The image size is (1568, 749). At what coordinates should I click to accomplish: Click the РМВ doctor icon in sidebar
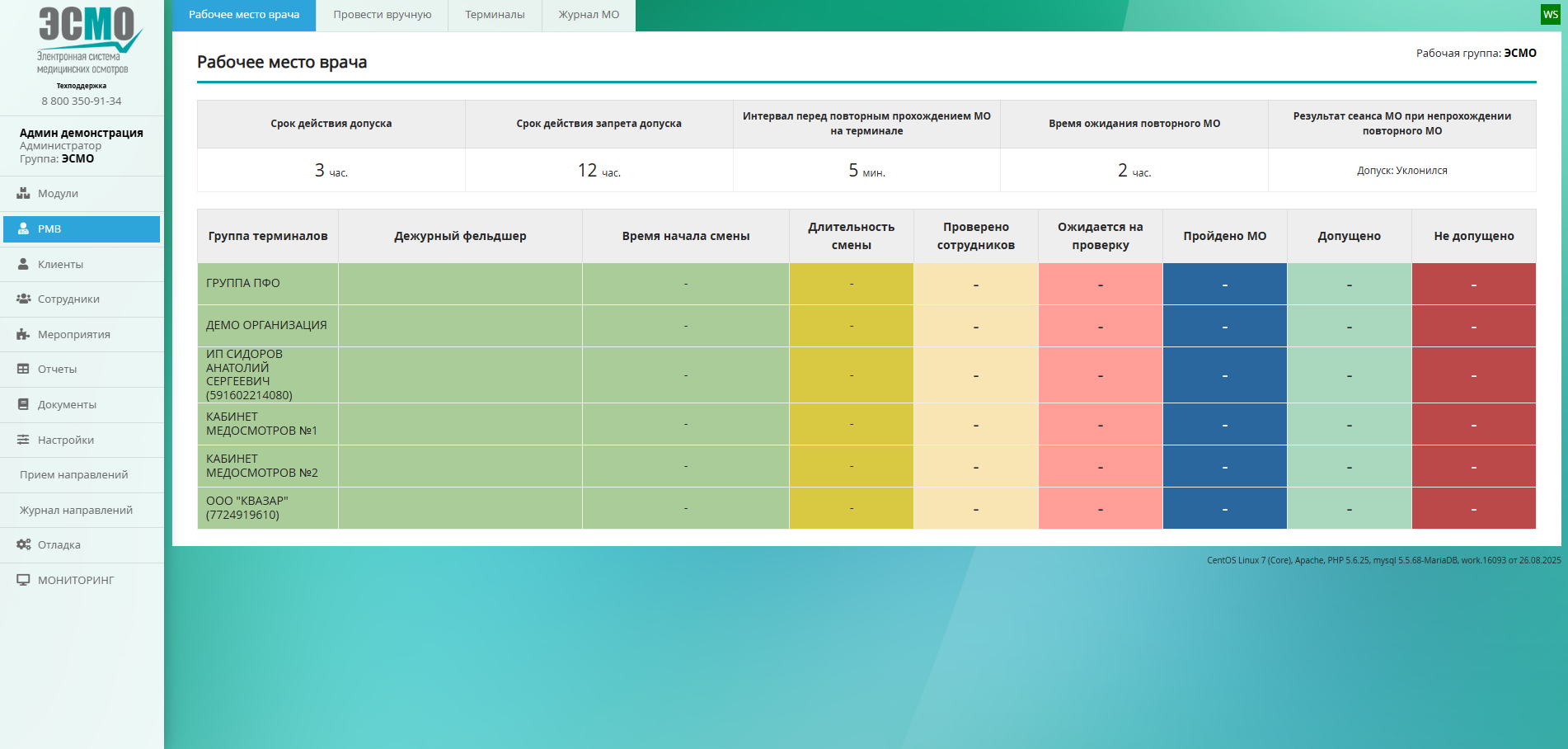(x=23, y=228)
